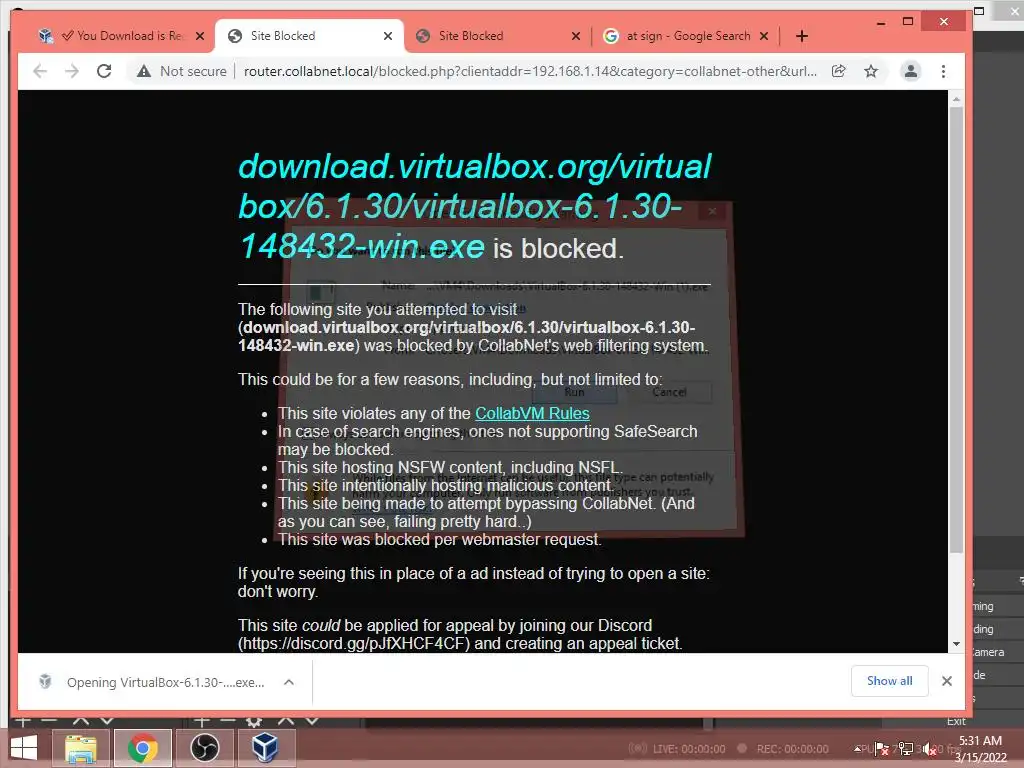Click Show all downloads
Image resolution: width=1024 pixels, height=768 pixels.
click(x=889, y=681)
